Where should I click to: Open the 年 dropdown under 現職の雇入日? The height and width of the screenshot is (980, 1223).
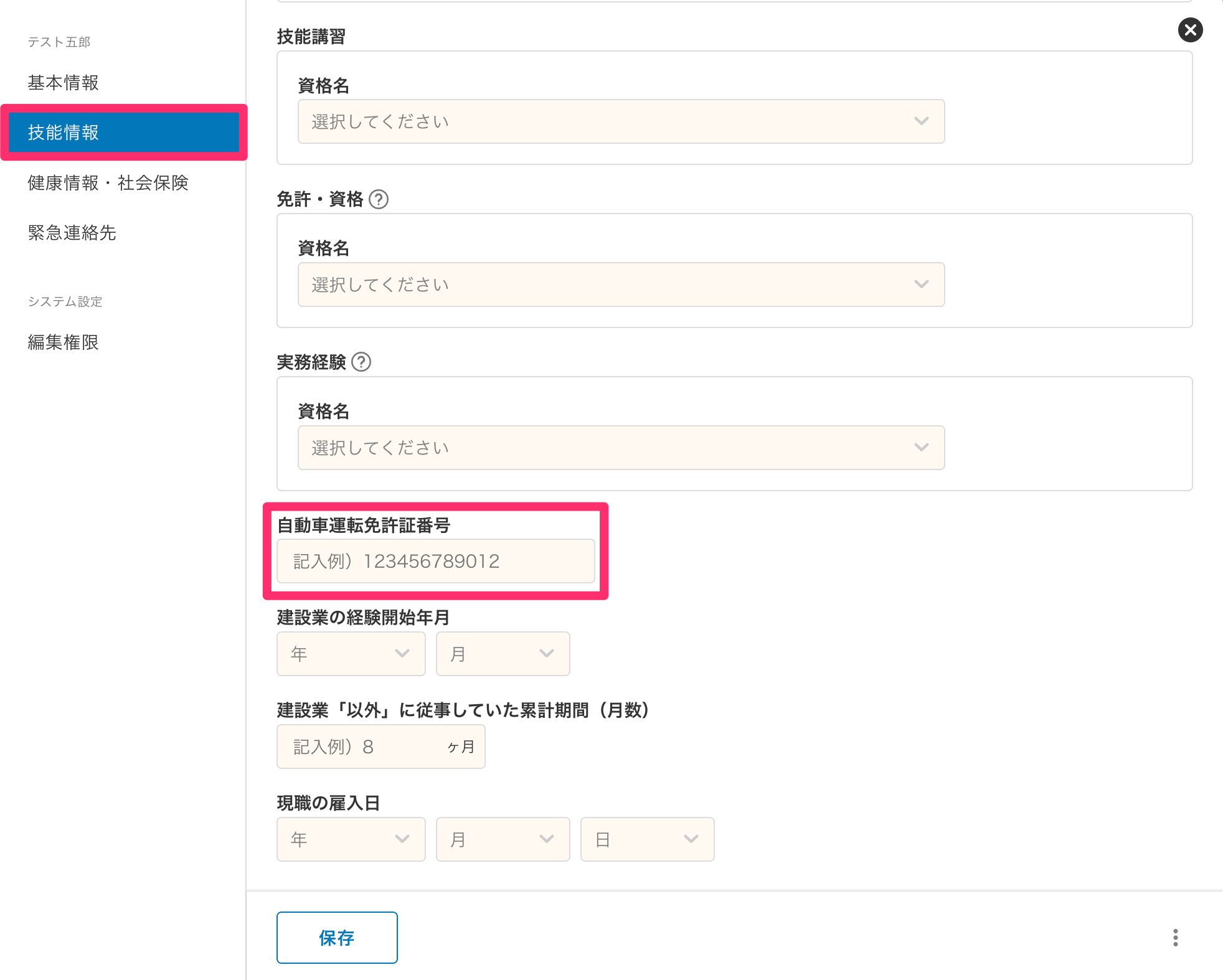click(x=351, y=839)
